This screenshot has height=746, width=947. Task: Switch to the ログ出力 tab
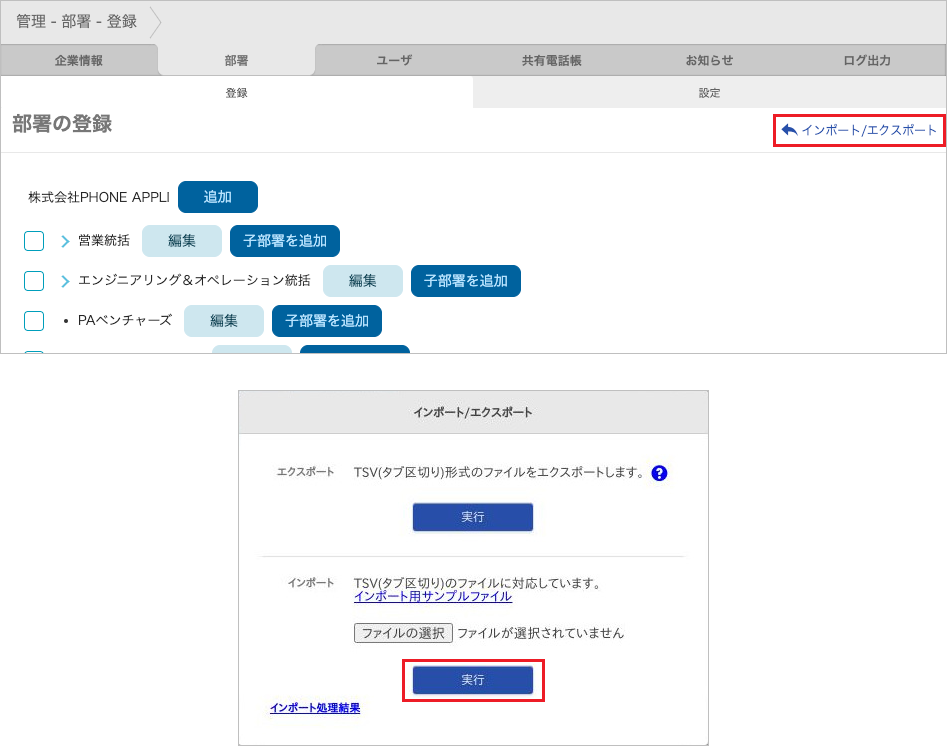click(x=867, y=60)
